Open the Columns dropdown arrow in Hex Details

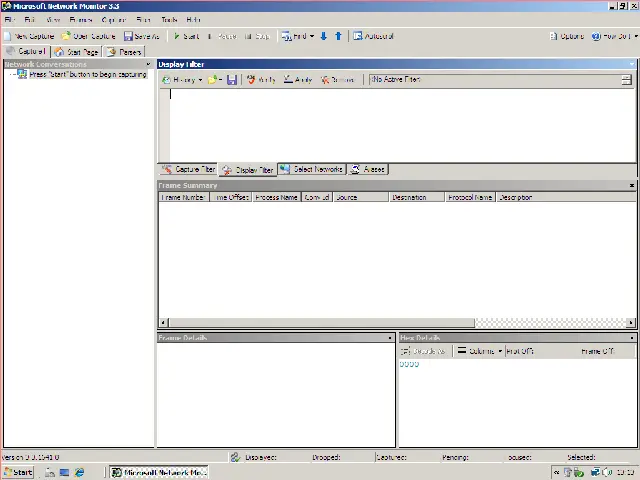(x=500, y=351)
